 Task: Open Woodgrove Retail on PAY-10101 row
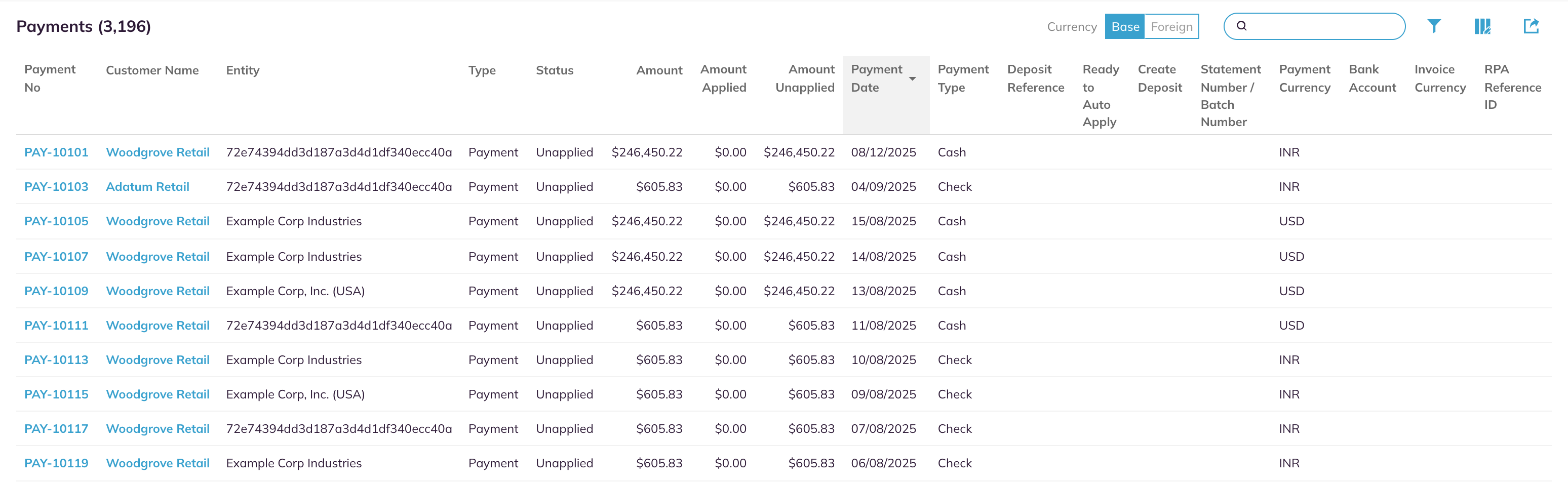158,152
